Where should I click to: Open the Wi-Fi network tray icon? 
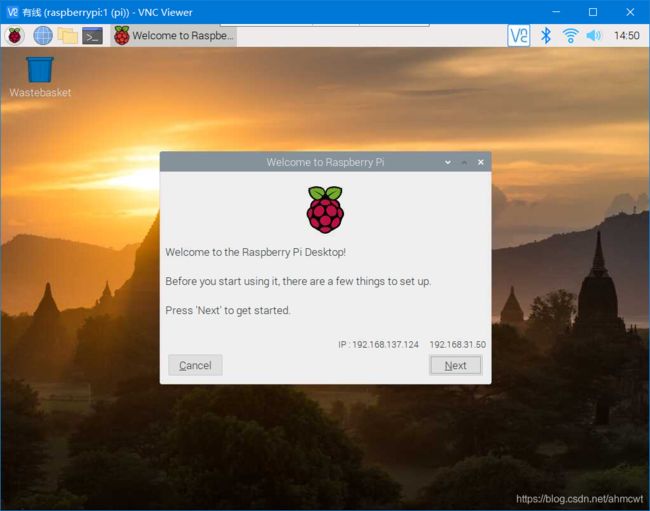(570, 36)
